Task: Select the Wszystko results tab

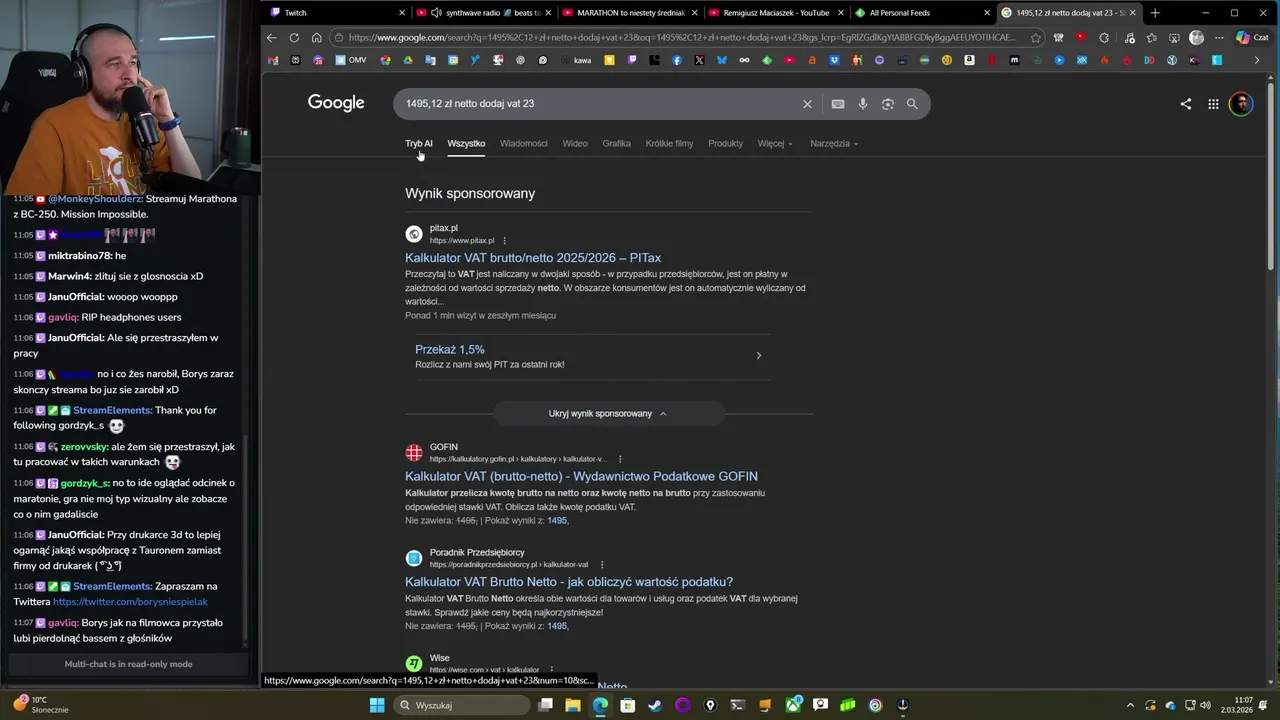Action: click(x=466, y=143)
